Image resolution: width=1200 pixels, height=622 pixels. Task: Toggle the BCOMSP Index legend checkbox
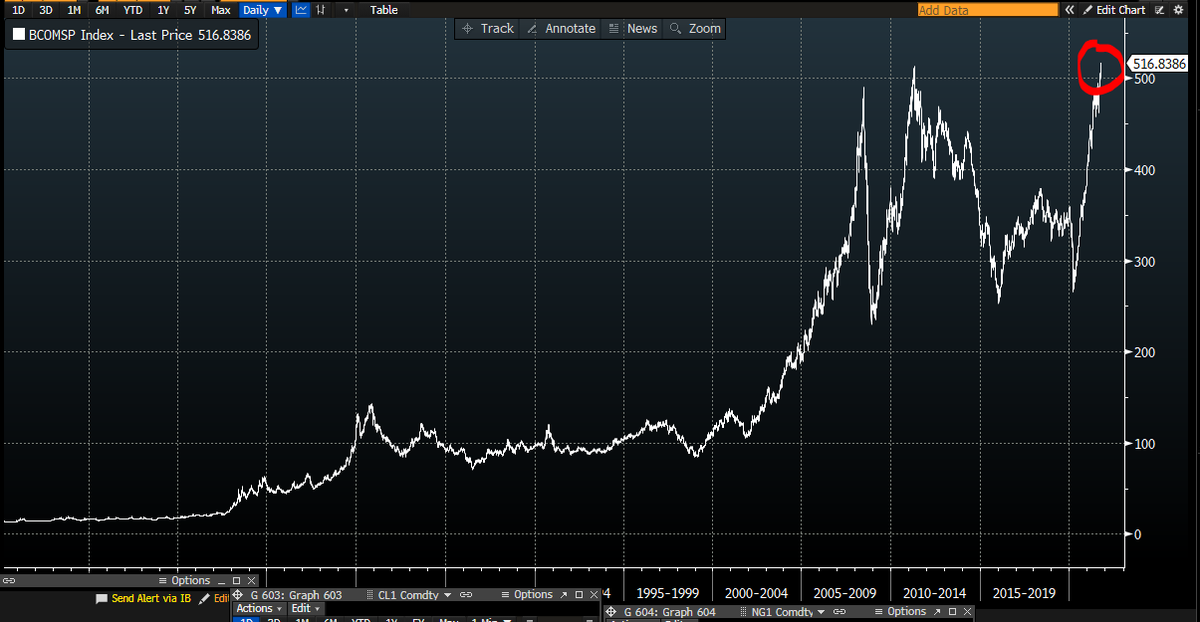pyautogui.click(x=18, y=33)
